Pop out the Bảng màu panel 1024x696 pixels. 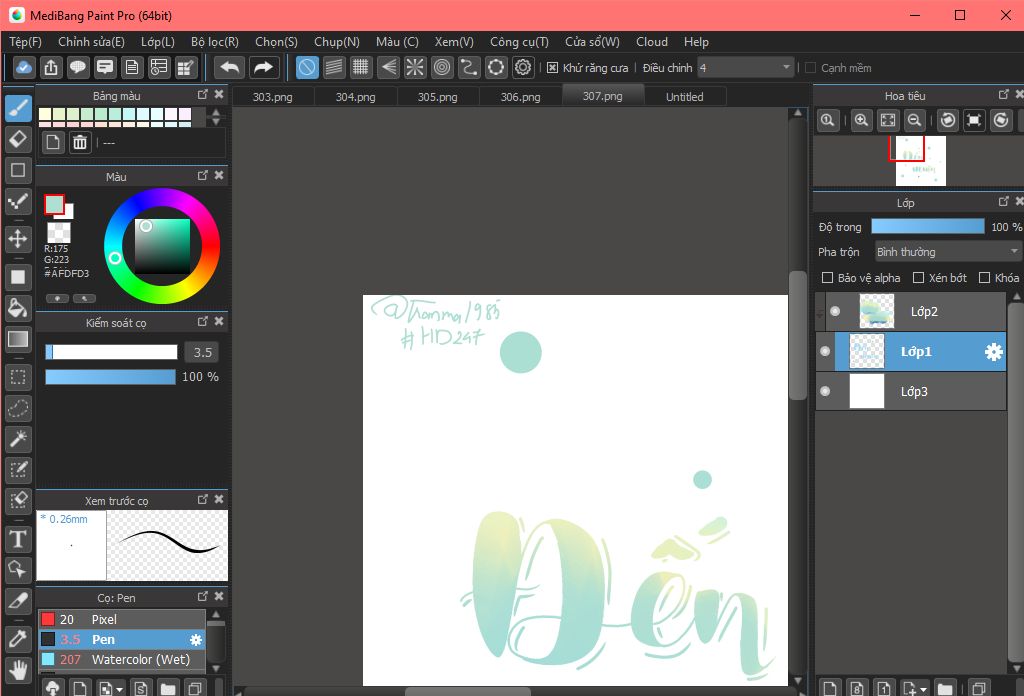click(x=202, y=95)
